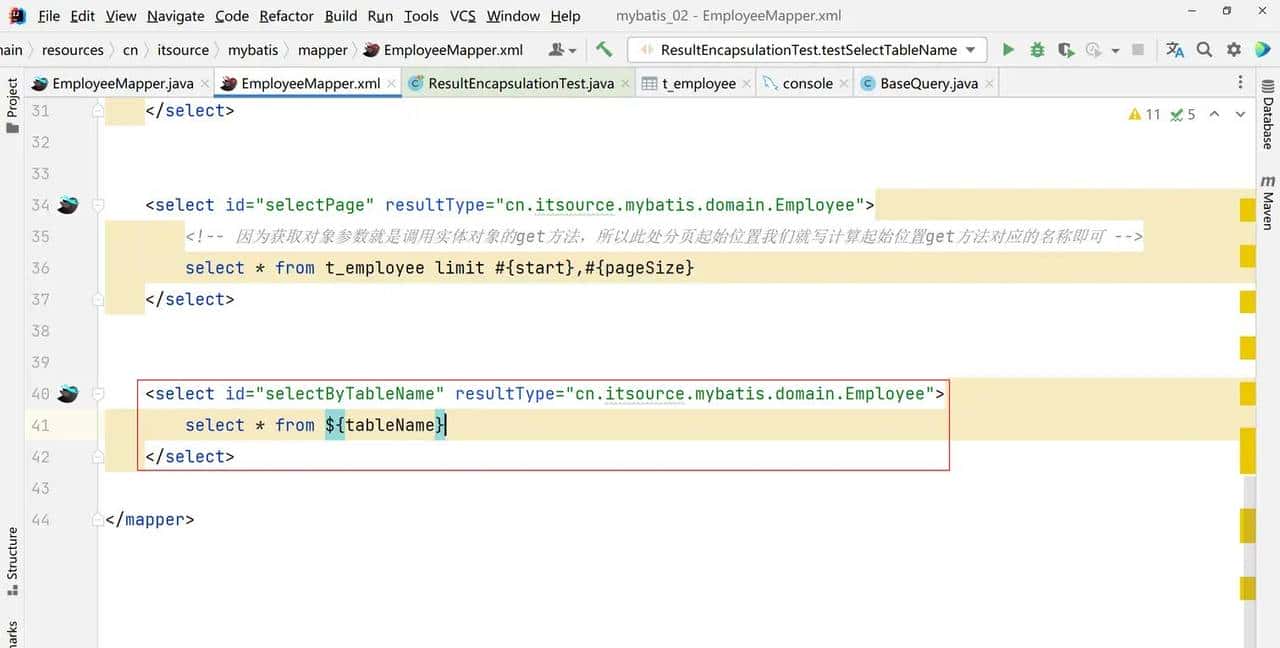Switch to ResultEncapsulationTest.java tab
The image size is (1280, 648).
tap(520, 83)
